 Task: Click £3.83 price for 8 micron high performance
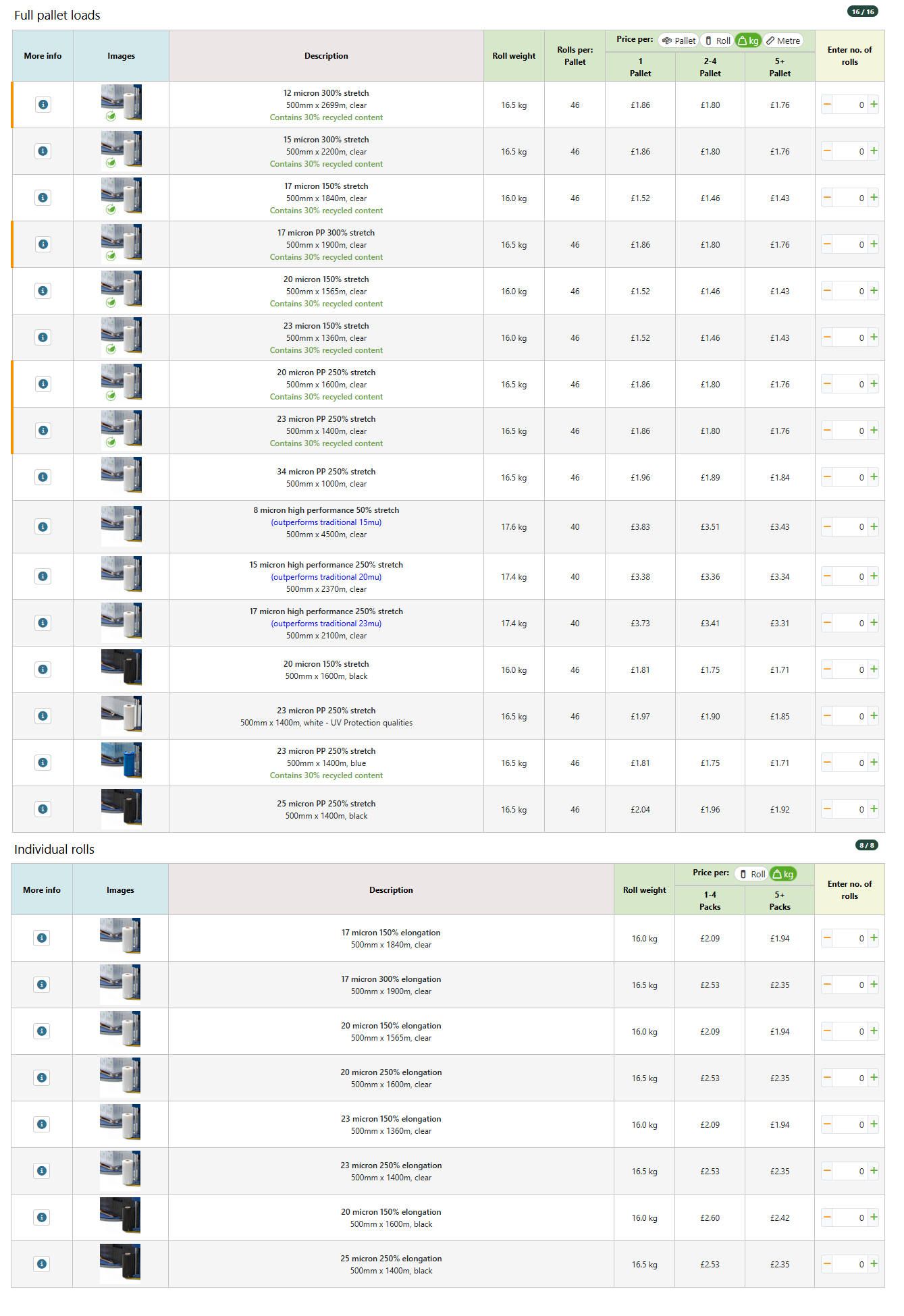[x=640, y=527]
